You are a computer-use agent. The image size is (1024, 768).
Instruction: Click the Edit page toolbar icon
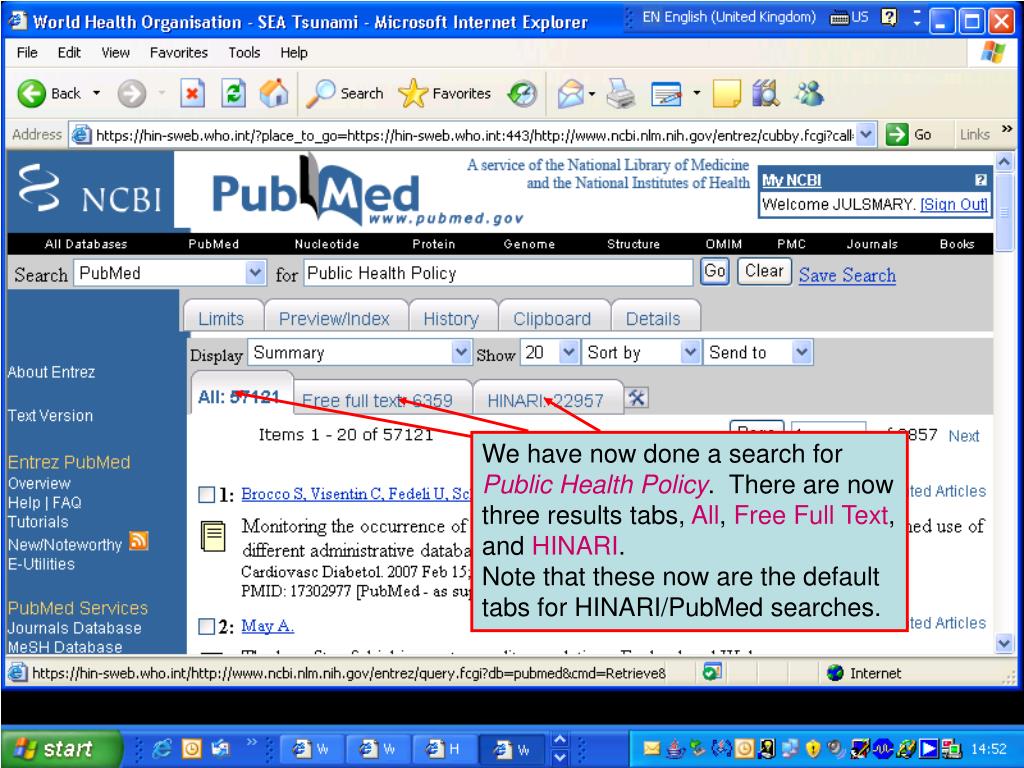coord(666,94)
